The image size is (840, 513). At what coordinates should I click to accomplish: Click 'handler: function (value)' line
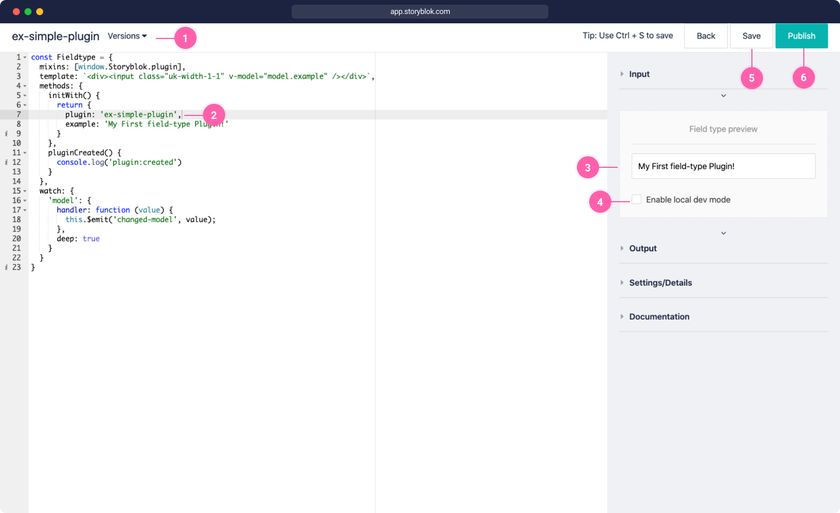[x=115, y=210]
